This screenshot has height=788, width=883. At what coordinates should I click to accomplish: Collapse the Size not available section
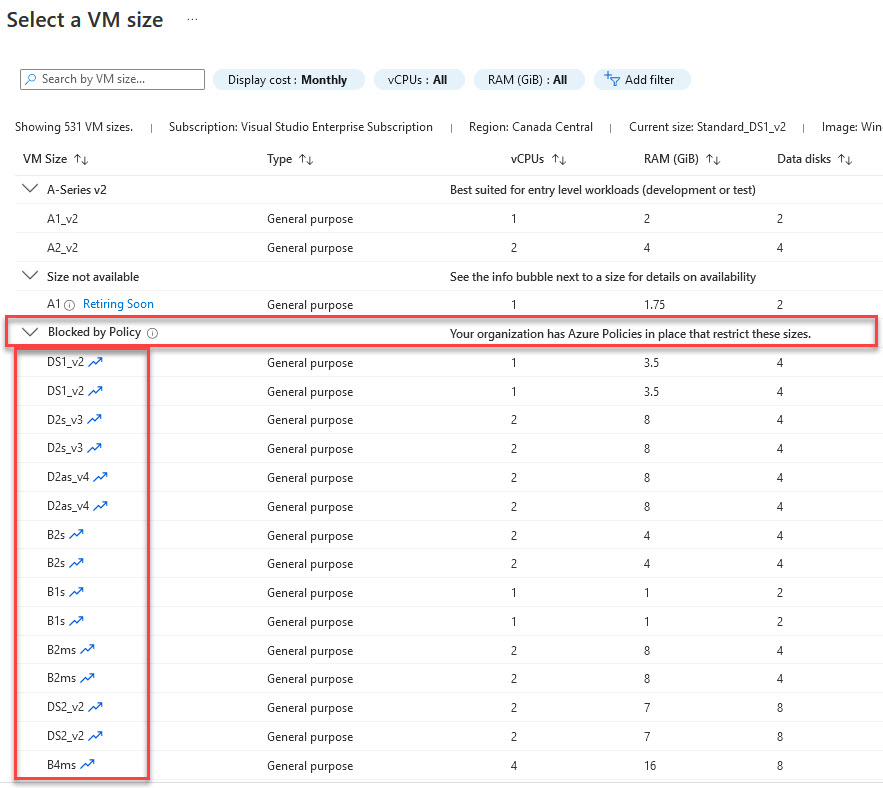(29, 276)
